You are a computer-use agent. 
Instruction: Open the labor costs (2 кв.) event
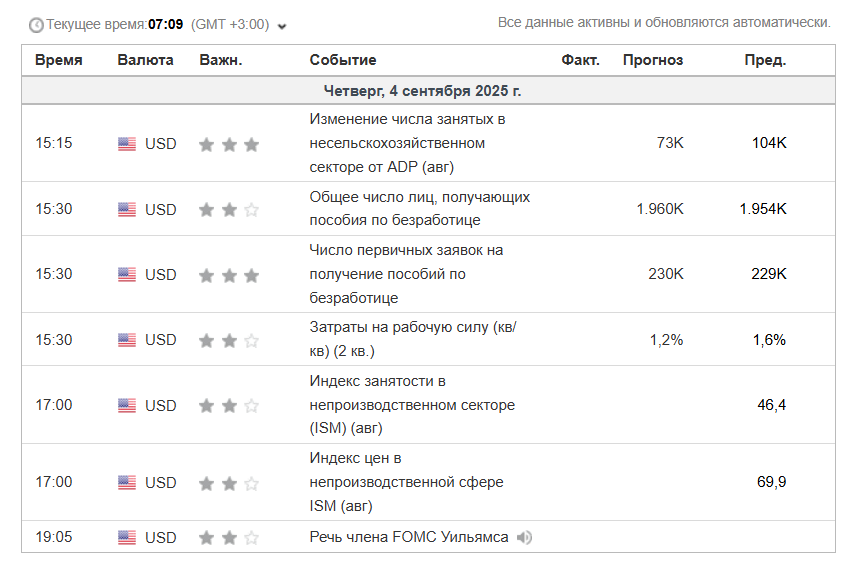(x=413, y=339)
